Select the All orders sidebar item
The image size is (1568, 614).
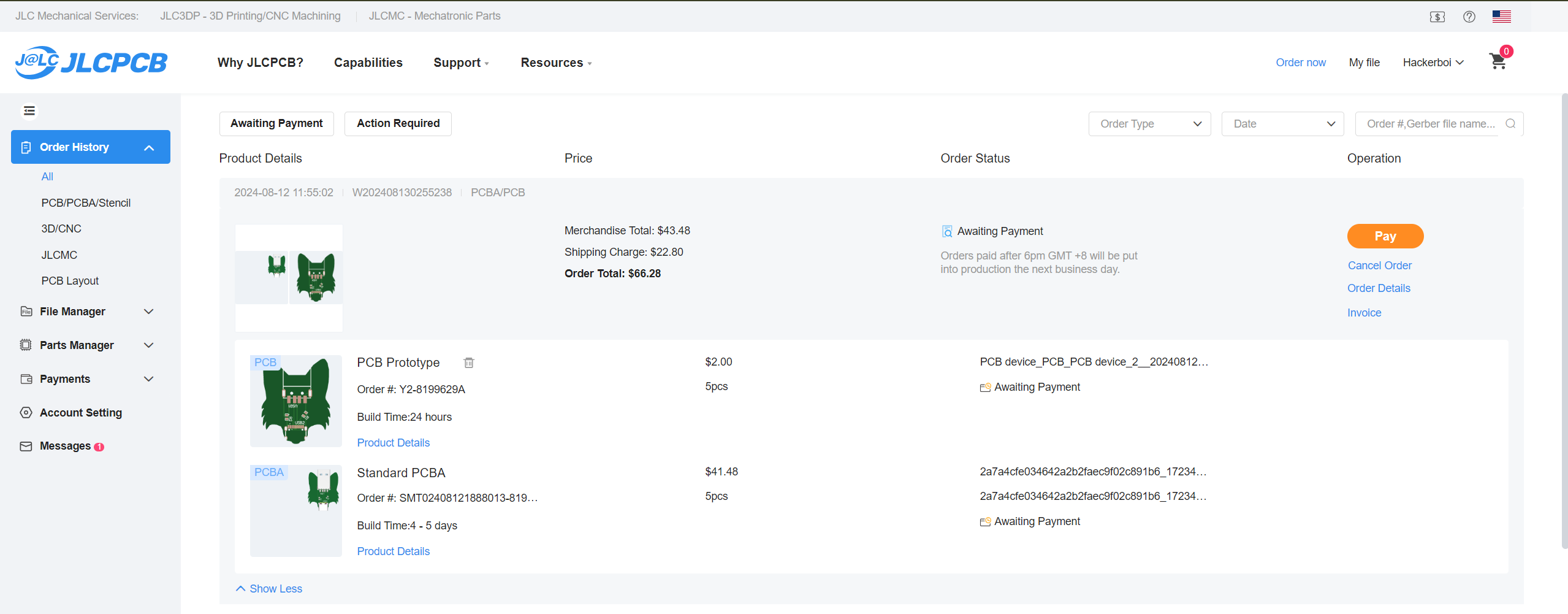pos(47,177)
